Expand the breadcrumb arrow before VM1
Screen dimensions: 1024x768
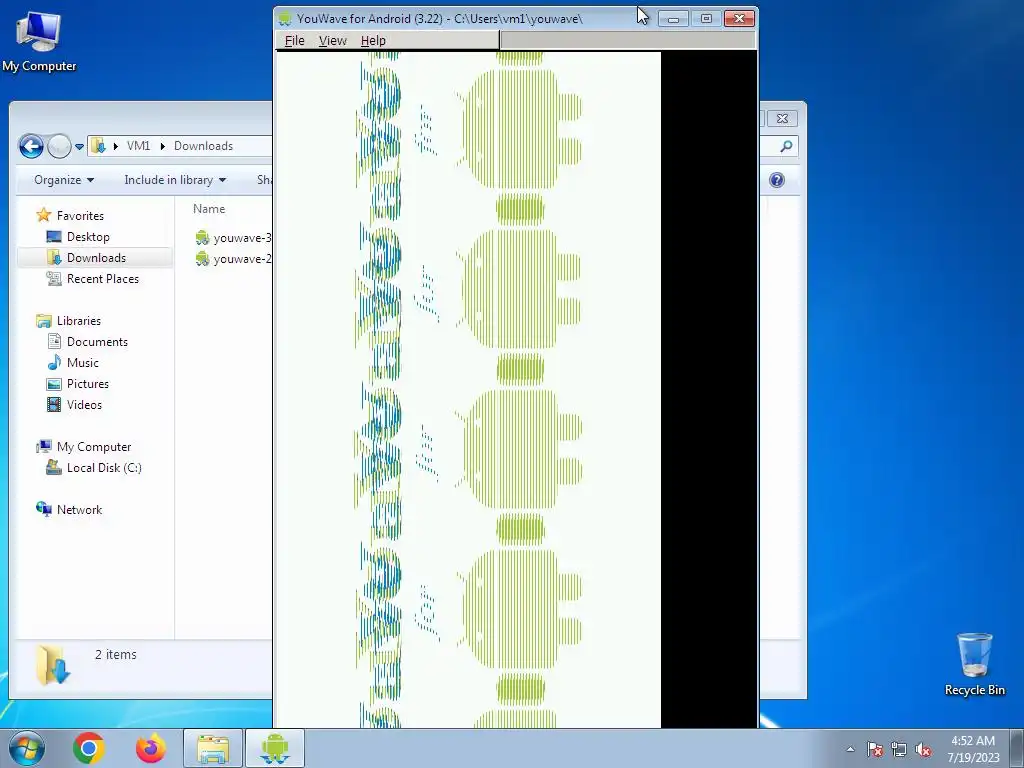pos(115,146)
